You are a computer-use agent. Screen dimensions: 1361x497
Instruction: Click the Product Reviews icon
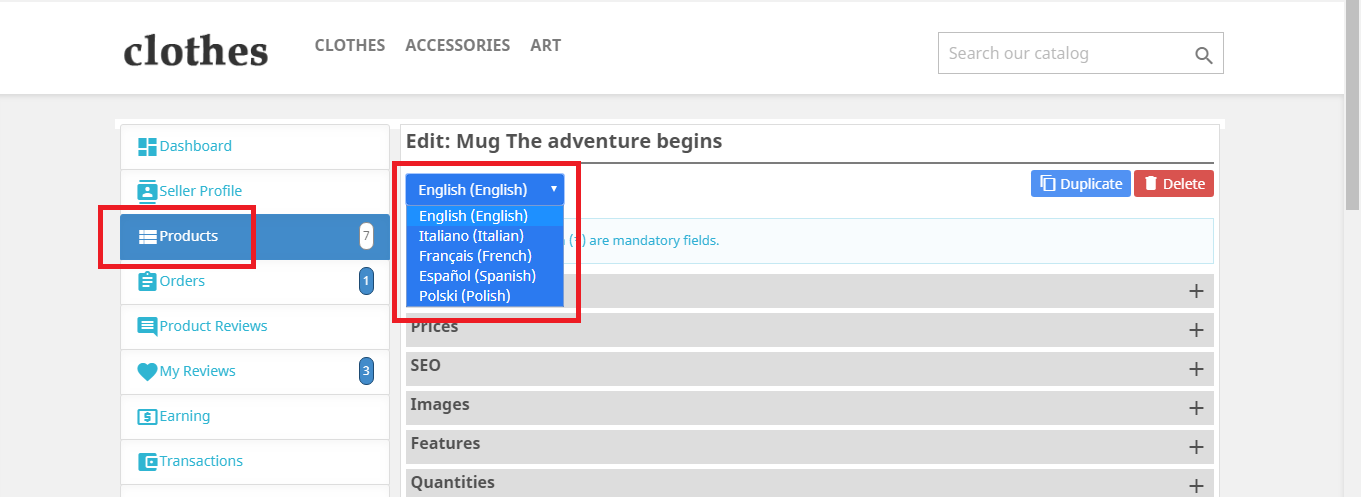(147, 326)
